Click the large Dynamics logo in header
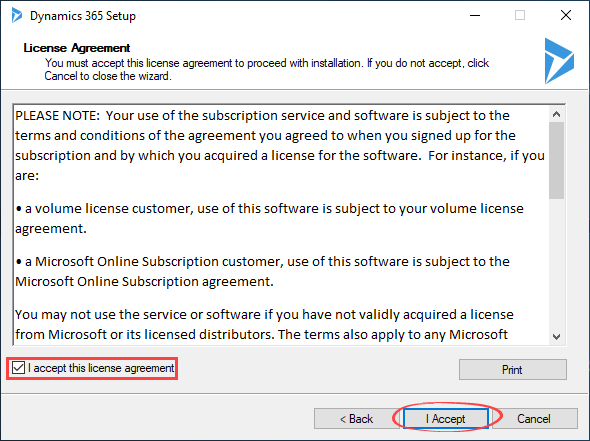 559,61
